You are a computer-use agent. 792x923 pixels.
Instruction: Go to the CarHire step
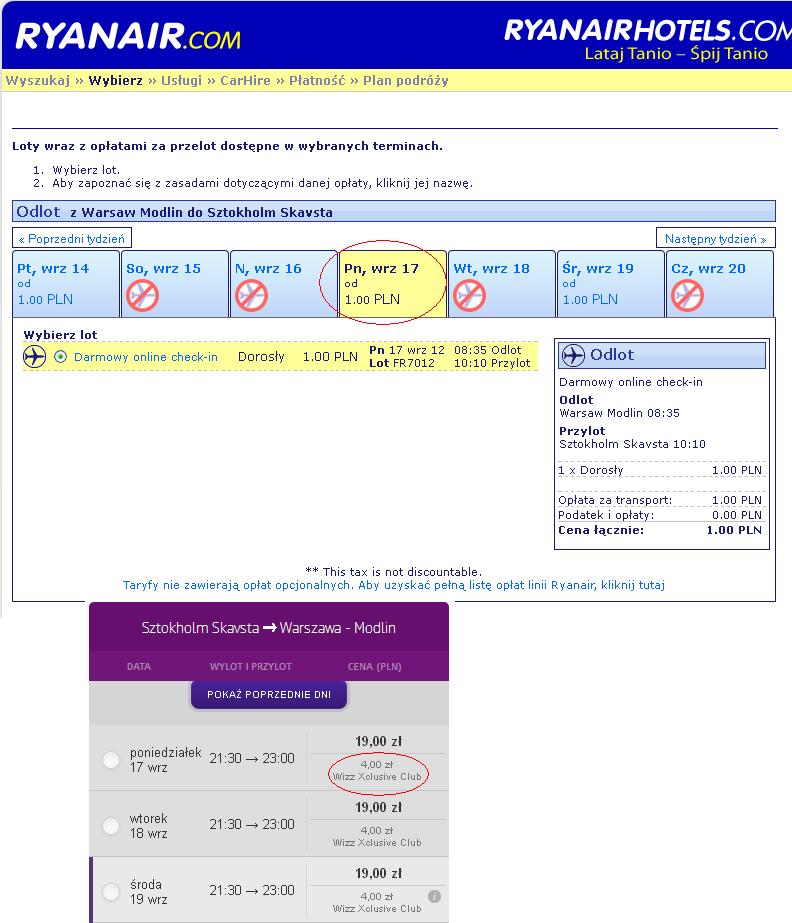click(x=245, y=81)
